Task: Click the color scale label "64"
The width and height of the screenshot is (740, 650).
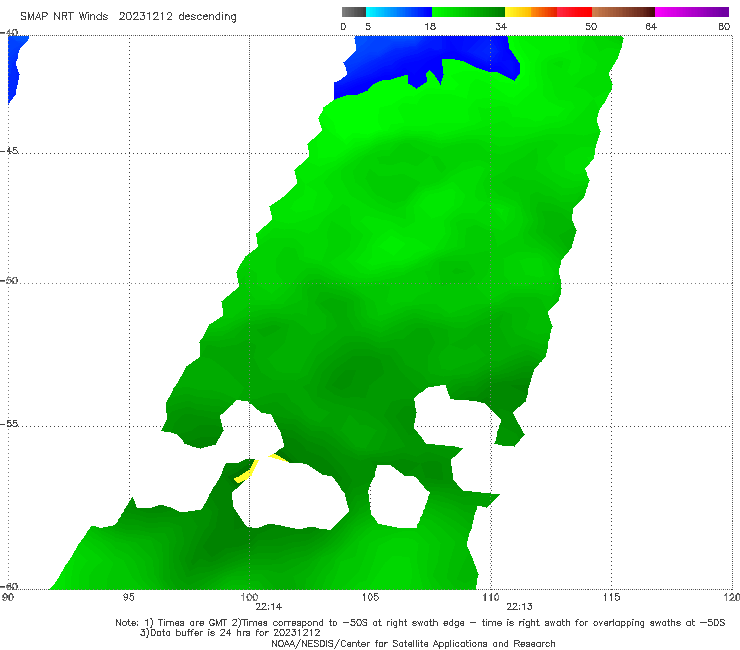Action: point(651,27)
